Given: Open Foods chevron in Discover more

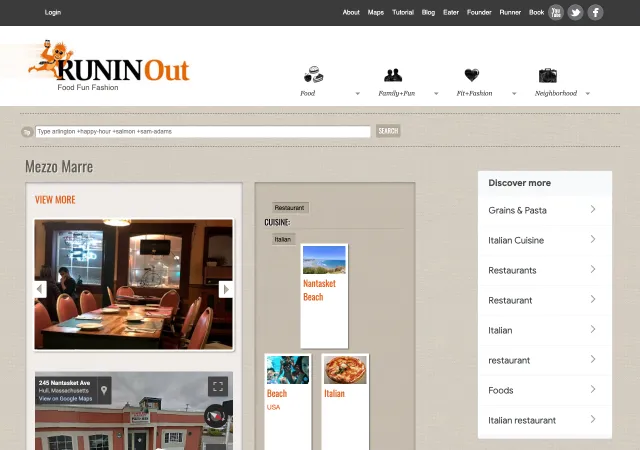Looking at the screenshot, I should [x=593, y=389].
